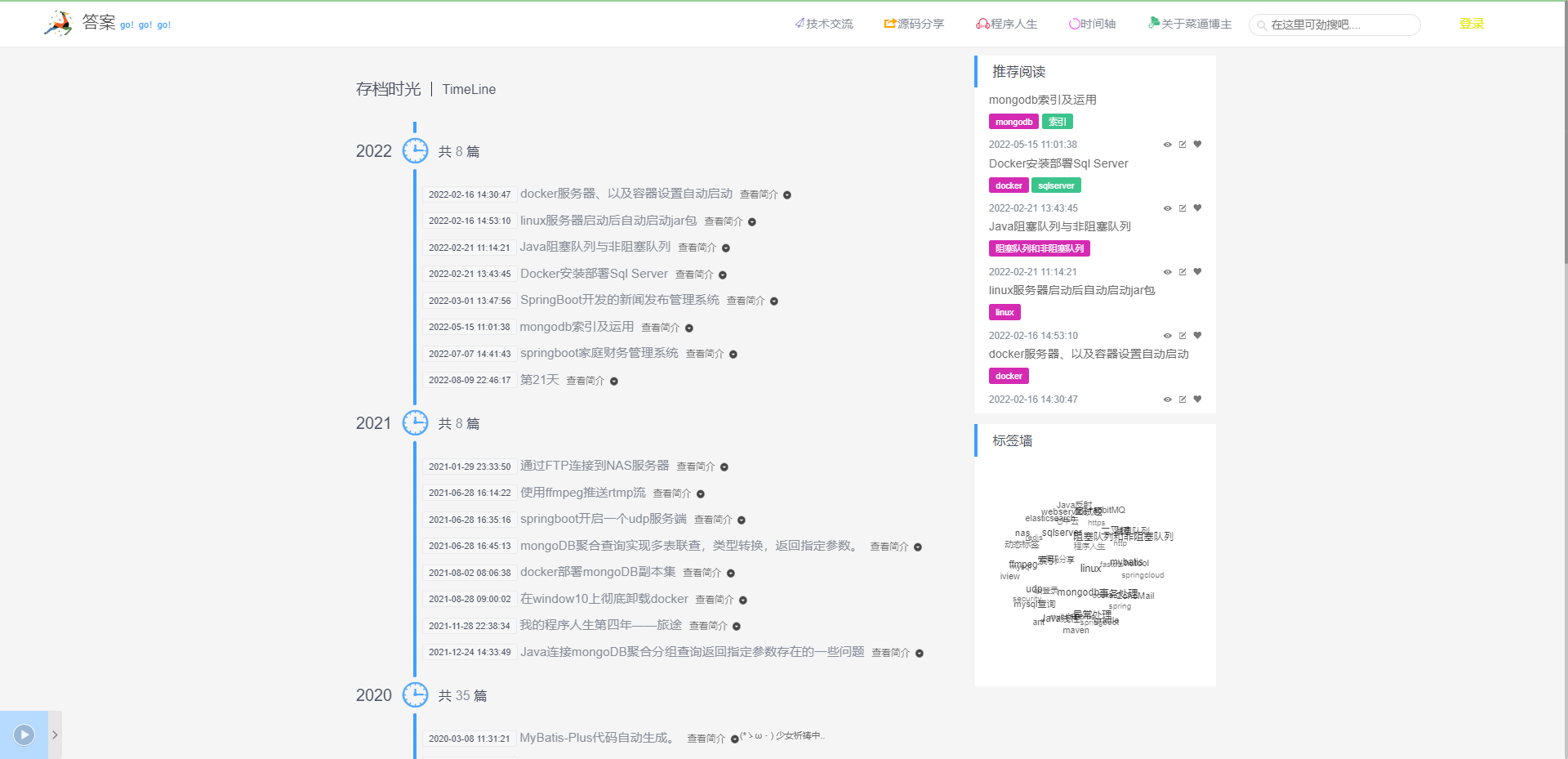Click the mongodb tag badge
The height and width of the screenshot is (759, 1568).
coord(1013,122)
